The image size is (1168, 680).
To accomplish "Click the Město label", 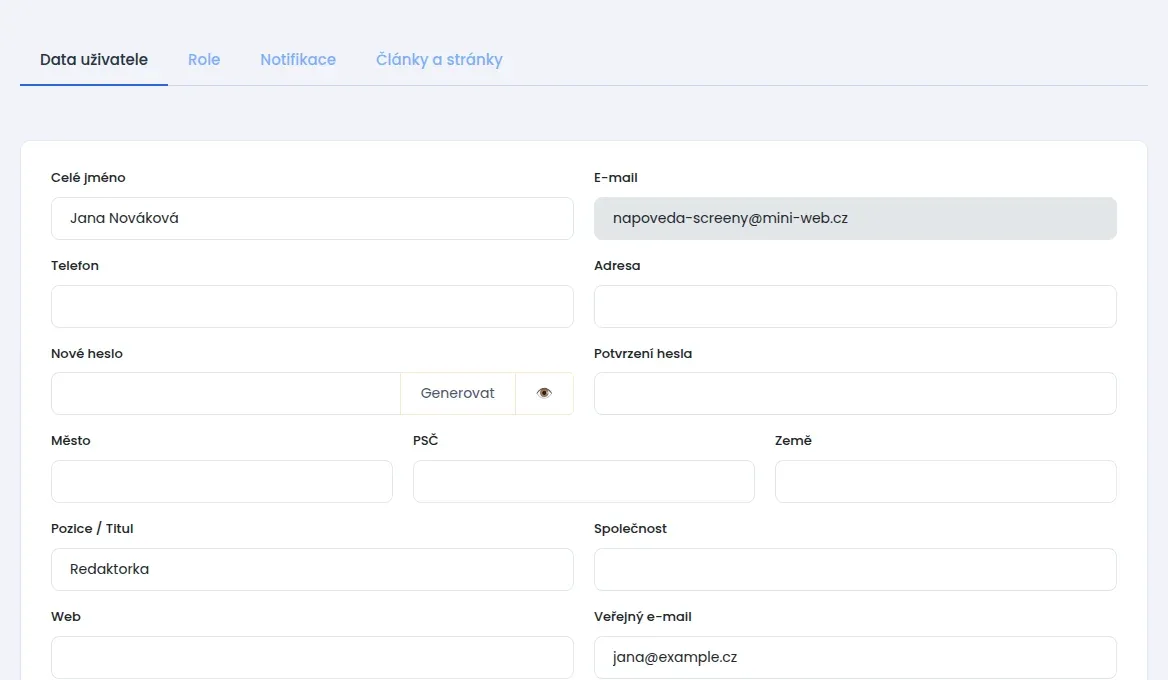I will (71, 441).
